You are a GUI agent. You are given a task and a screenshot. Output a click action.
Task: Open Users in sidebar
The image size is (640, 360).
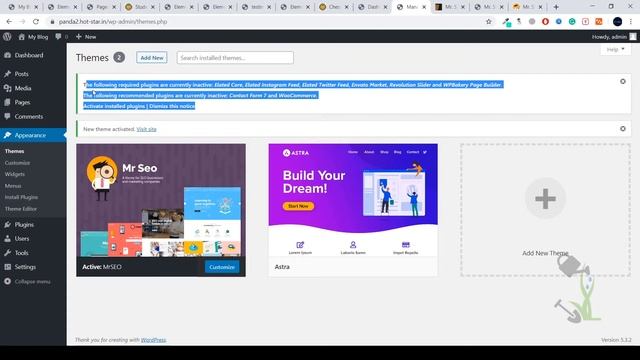pyautogui.click(x=22, y=239)
